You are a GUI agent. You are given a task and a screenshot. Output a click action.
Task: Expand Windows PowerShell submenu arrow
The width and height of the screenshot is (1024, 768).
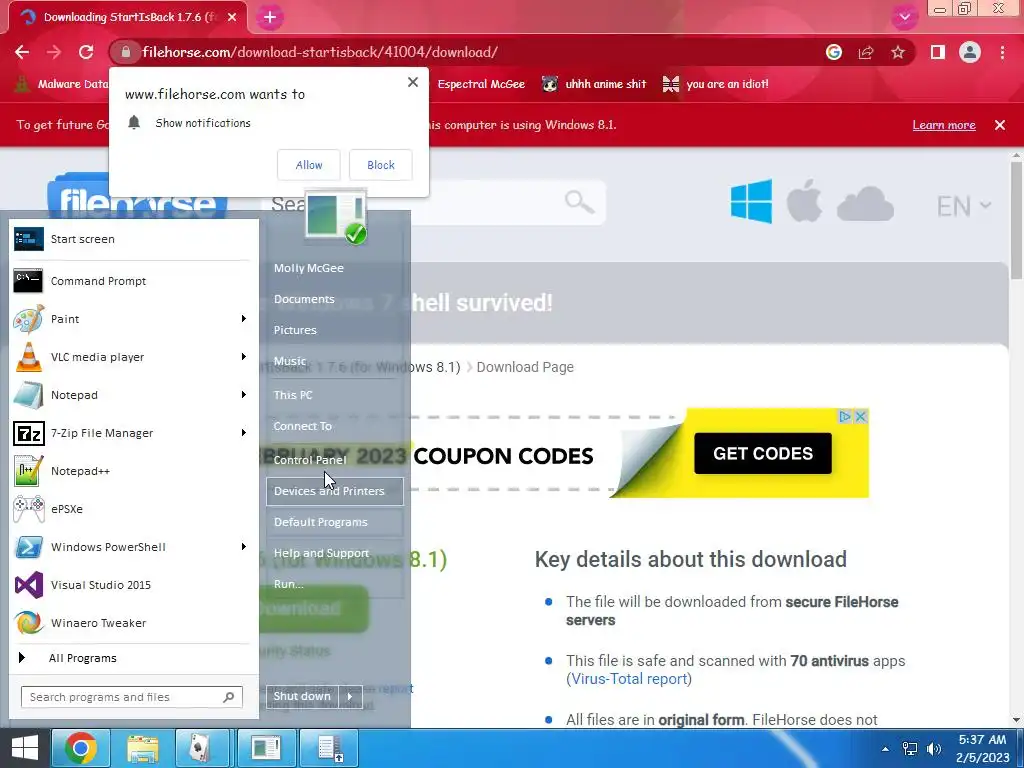pos(244,547)
